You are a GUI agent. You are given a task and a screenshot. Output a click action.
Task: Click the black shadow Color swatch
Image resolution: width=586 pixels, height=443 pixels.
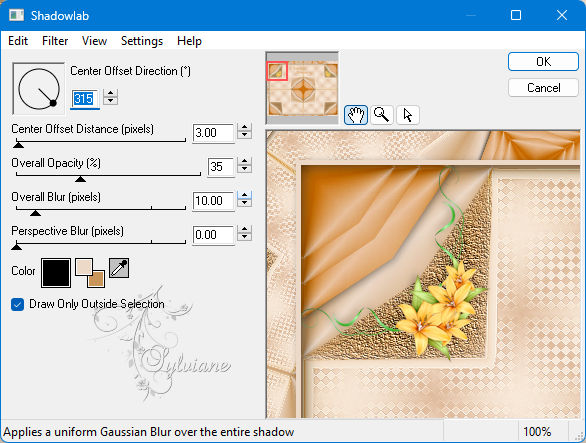[x=56, y=273]
